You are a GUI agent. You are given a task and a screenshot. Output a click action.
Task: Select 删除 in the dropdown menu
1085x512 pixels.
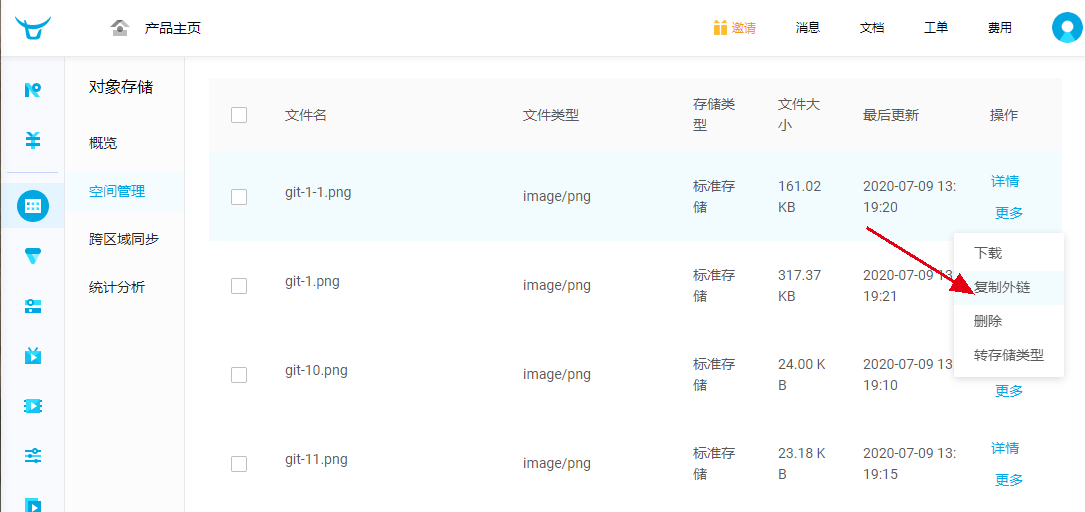988,321
